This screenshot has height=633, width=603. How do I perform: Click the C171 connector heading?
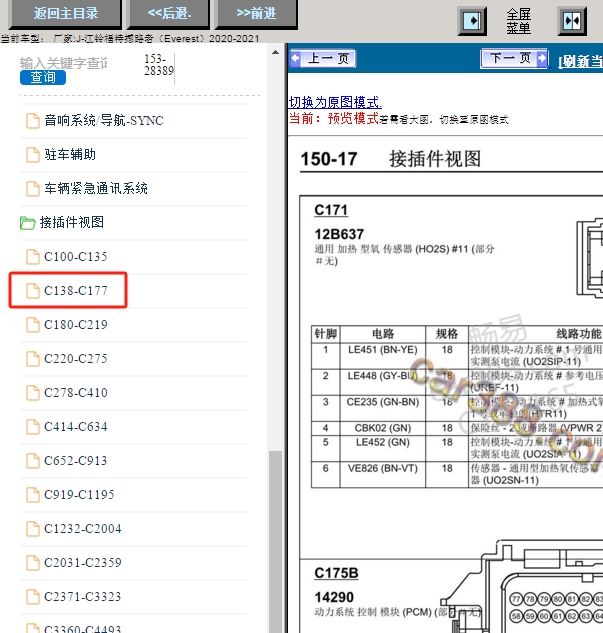[x=331, y=210]
